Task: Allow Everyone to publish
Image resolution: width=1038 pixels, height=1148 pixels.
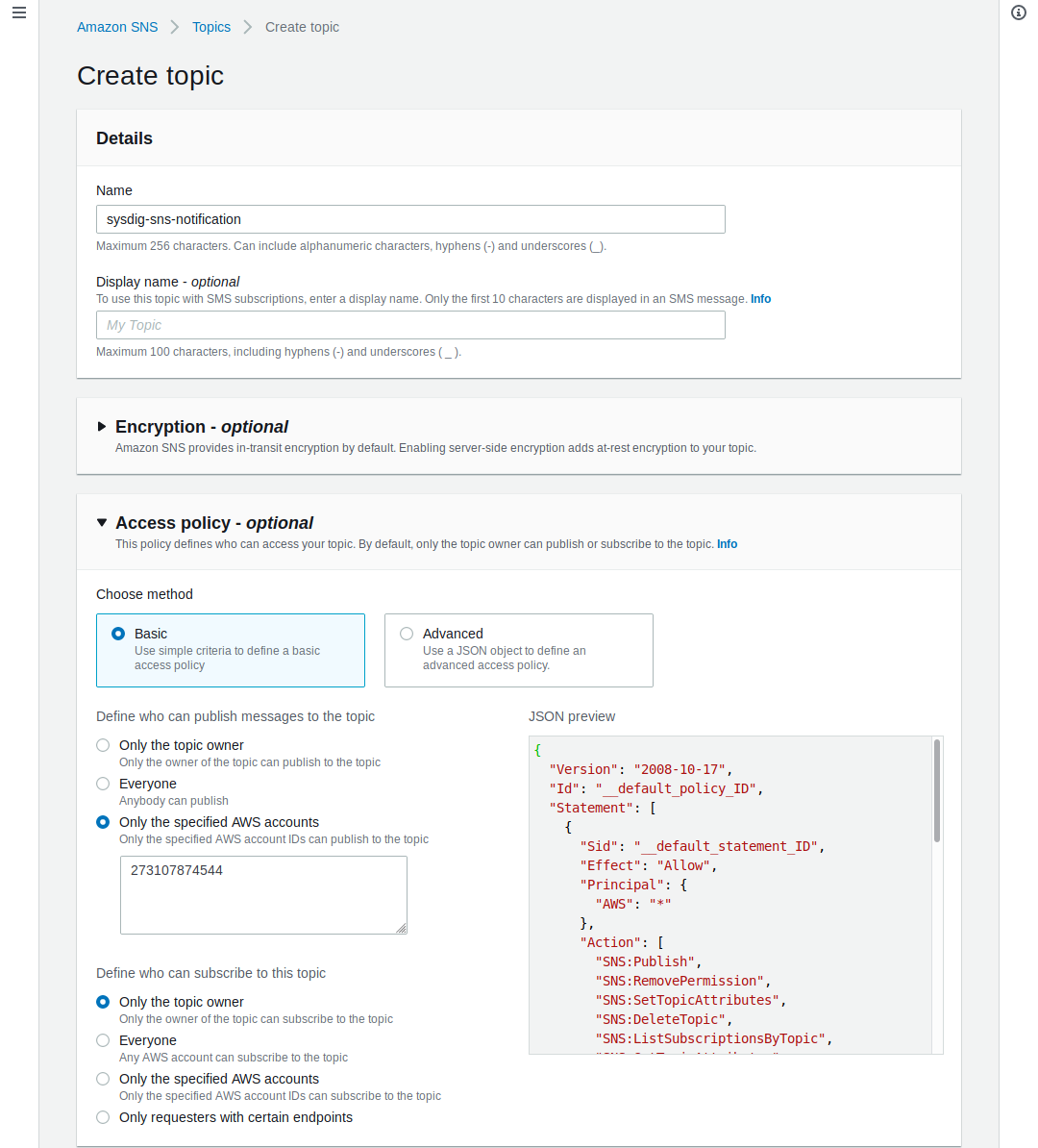Action: point(103,785)
